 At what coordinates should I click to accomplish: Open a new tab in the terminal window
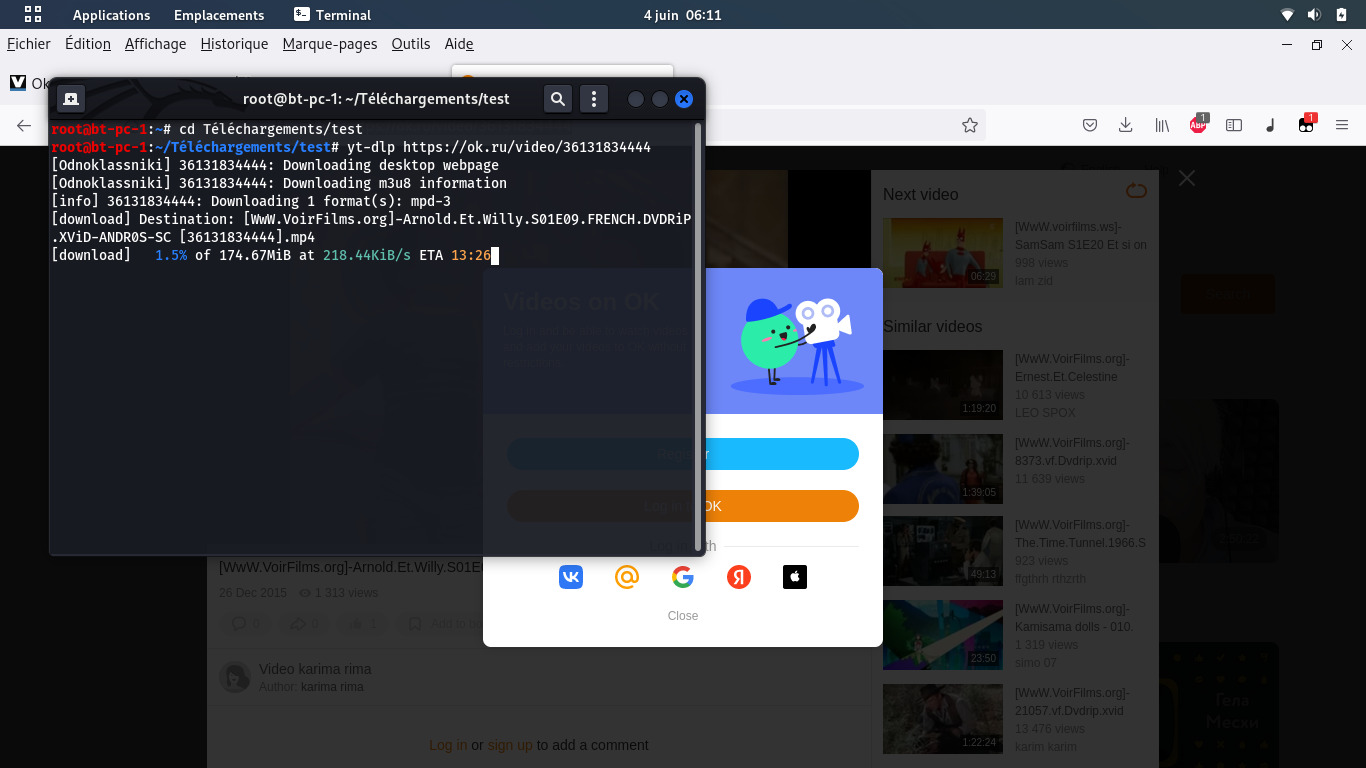70,98
